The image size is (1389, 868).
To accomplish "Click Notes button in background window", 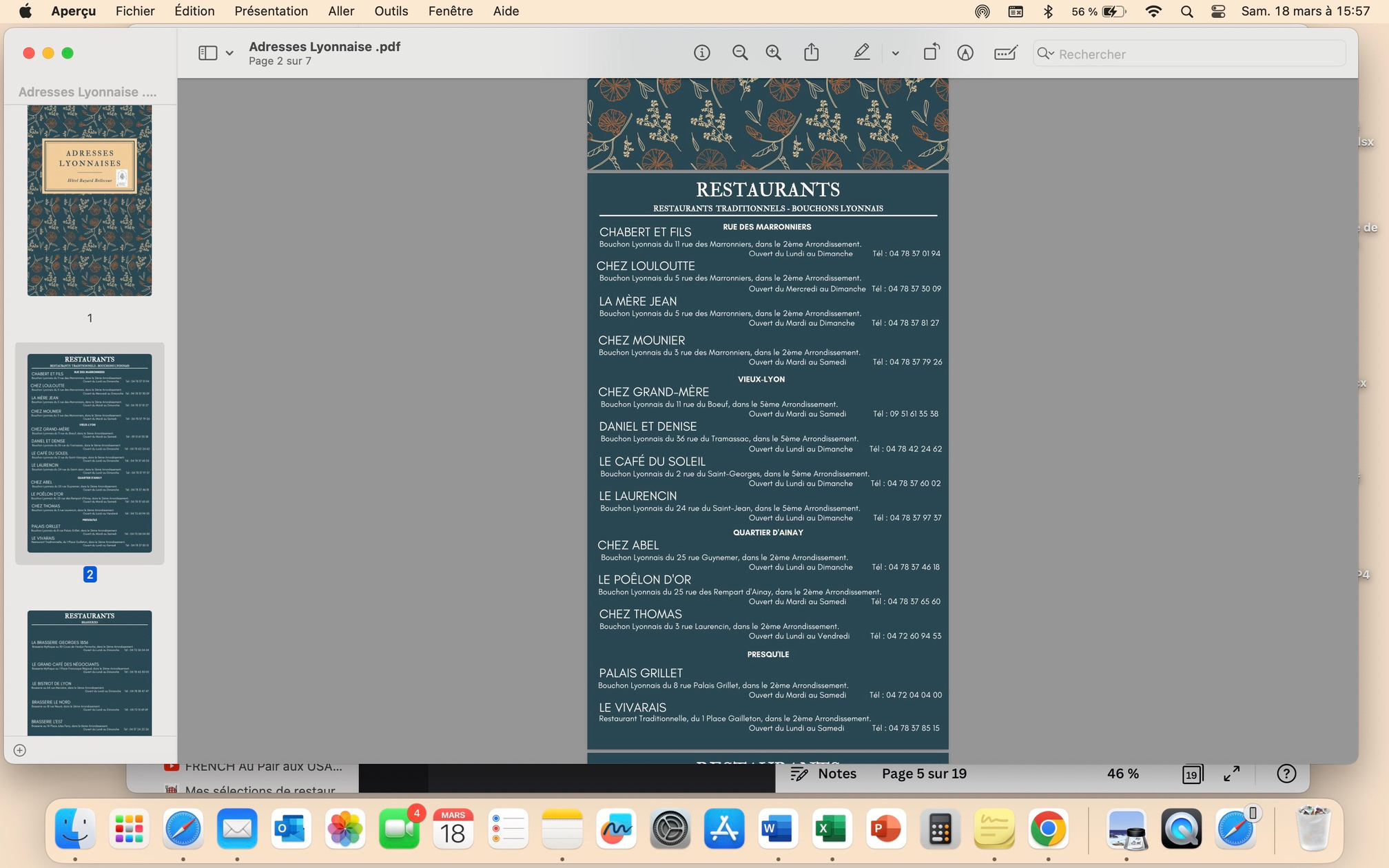I will tap(823, 774).
